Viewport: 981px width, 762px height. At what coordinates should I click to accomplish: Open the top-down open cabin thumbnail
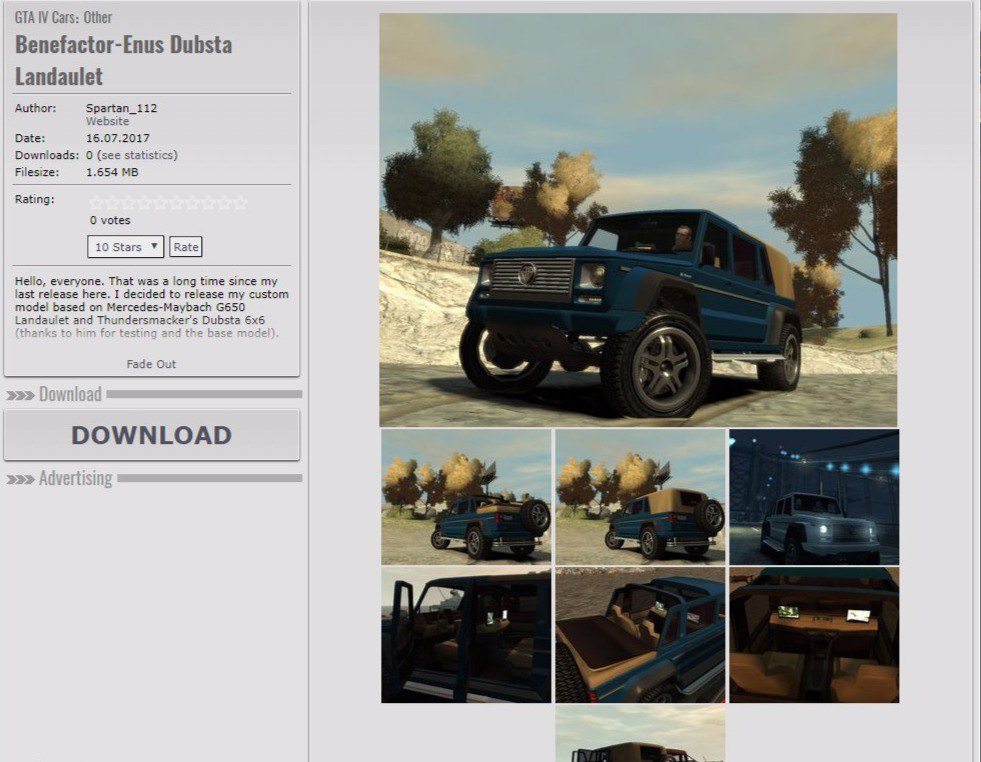tap(640, 636)
